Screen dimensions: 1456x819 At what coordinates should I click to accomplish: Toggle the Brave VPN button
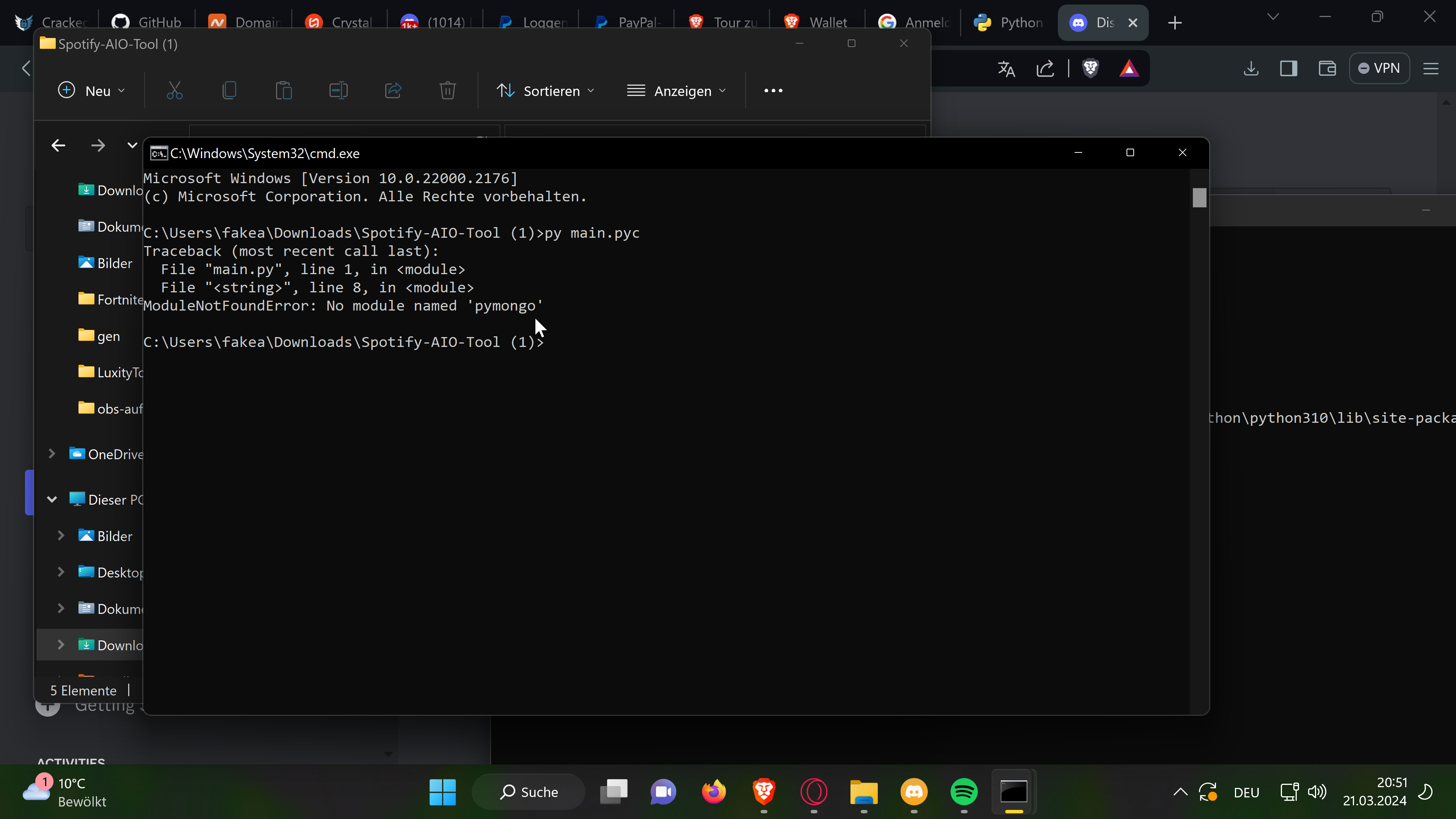[x=1379, y=68]
